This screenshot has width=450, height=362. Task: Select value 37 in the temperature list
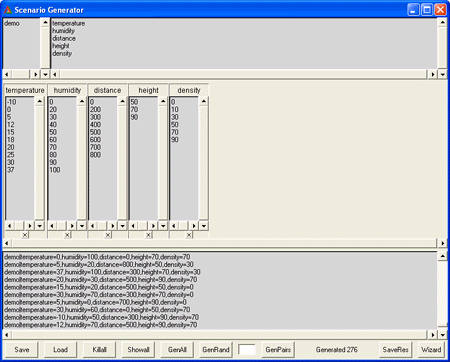[x=11, y=170]
